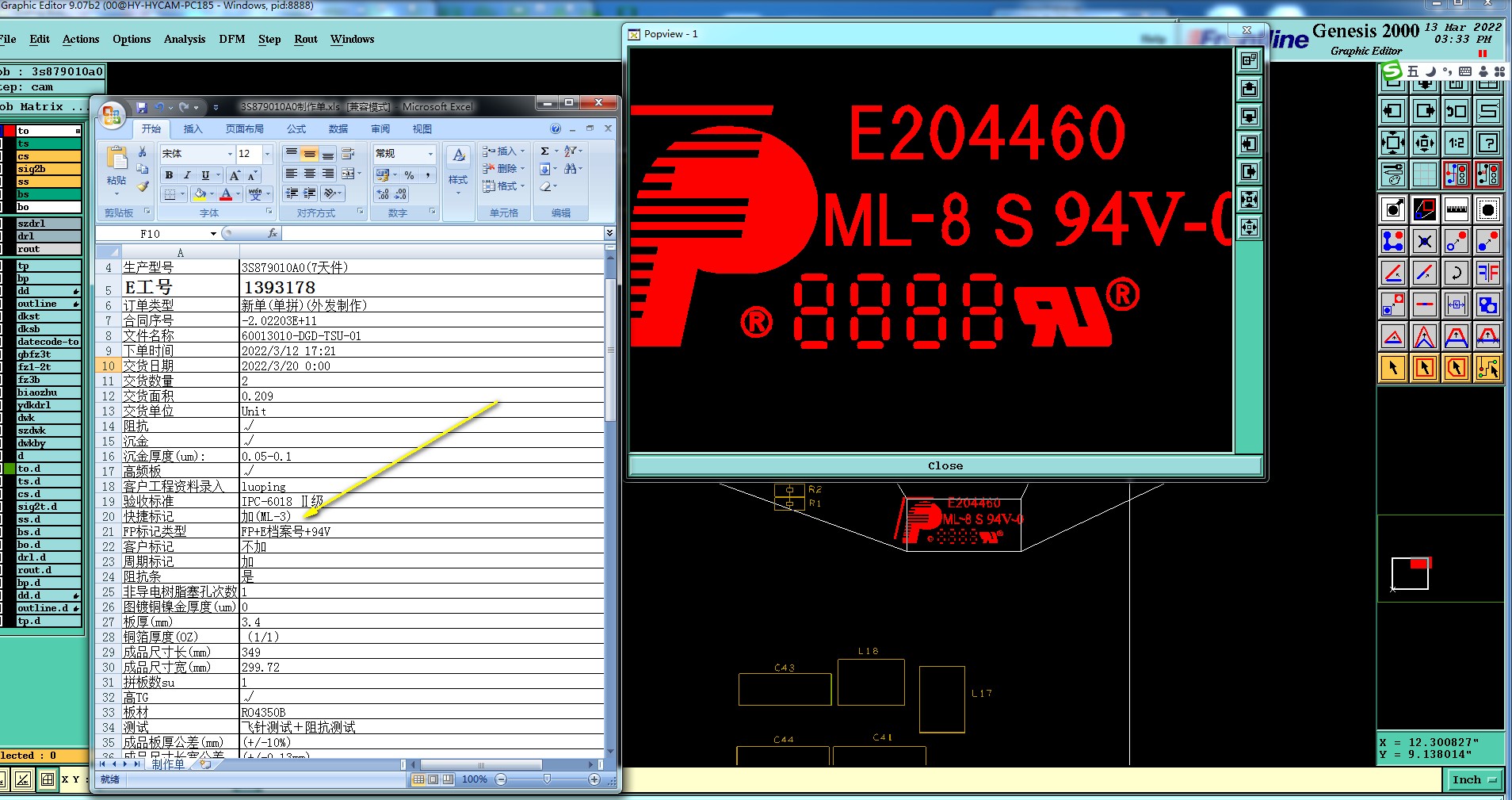Open the font name dropdown showing 宋体
This screenshot has height=800, width=1512.
pos(231,154)
